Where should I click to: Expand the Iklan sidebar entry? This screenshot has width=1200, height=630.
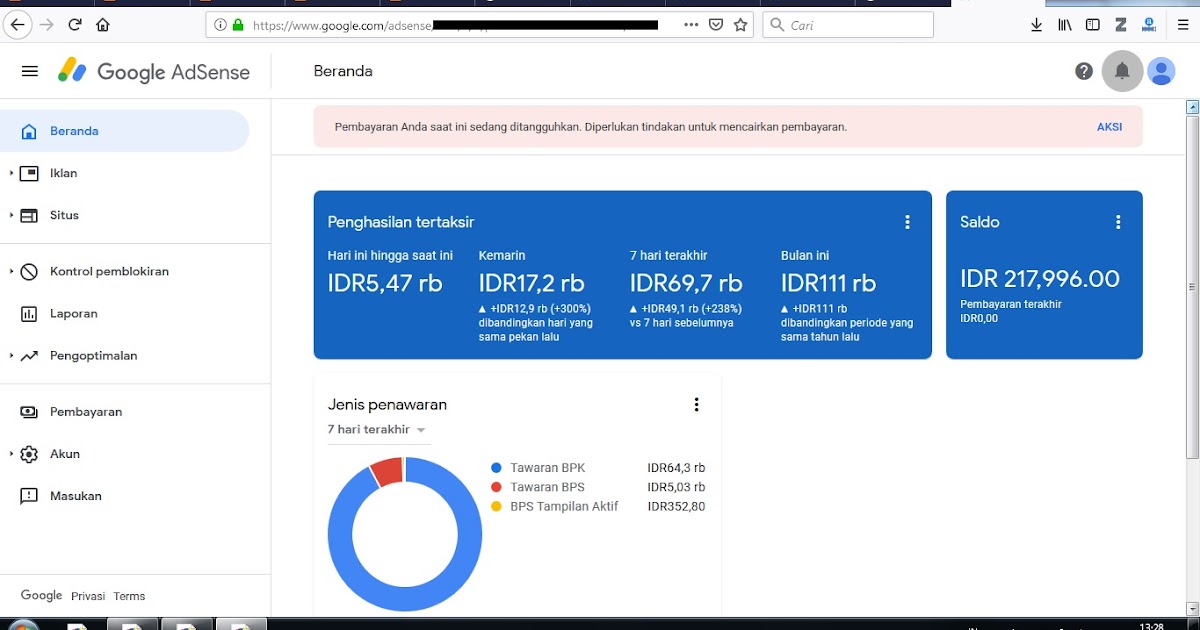pyautogui.click(x=63, y=172)
